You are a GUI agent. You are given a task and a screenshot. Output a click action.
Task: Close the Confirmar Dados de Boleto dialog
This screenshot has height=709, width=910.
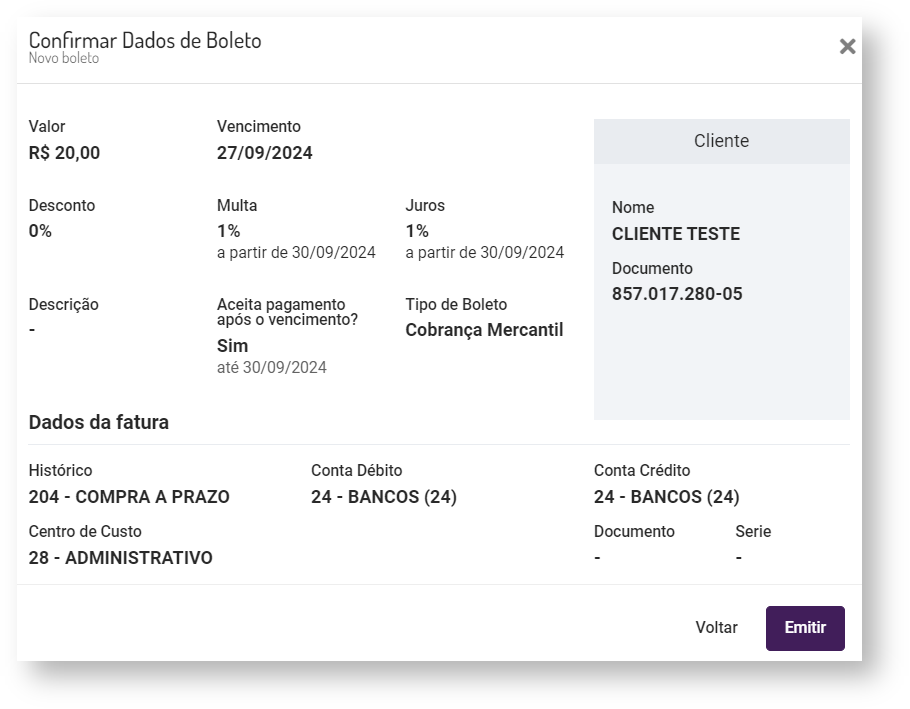(847, 46)
